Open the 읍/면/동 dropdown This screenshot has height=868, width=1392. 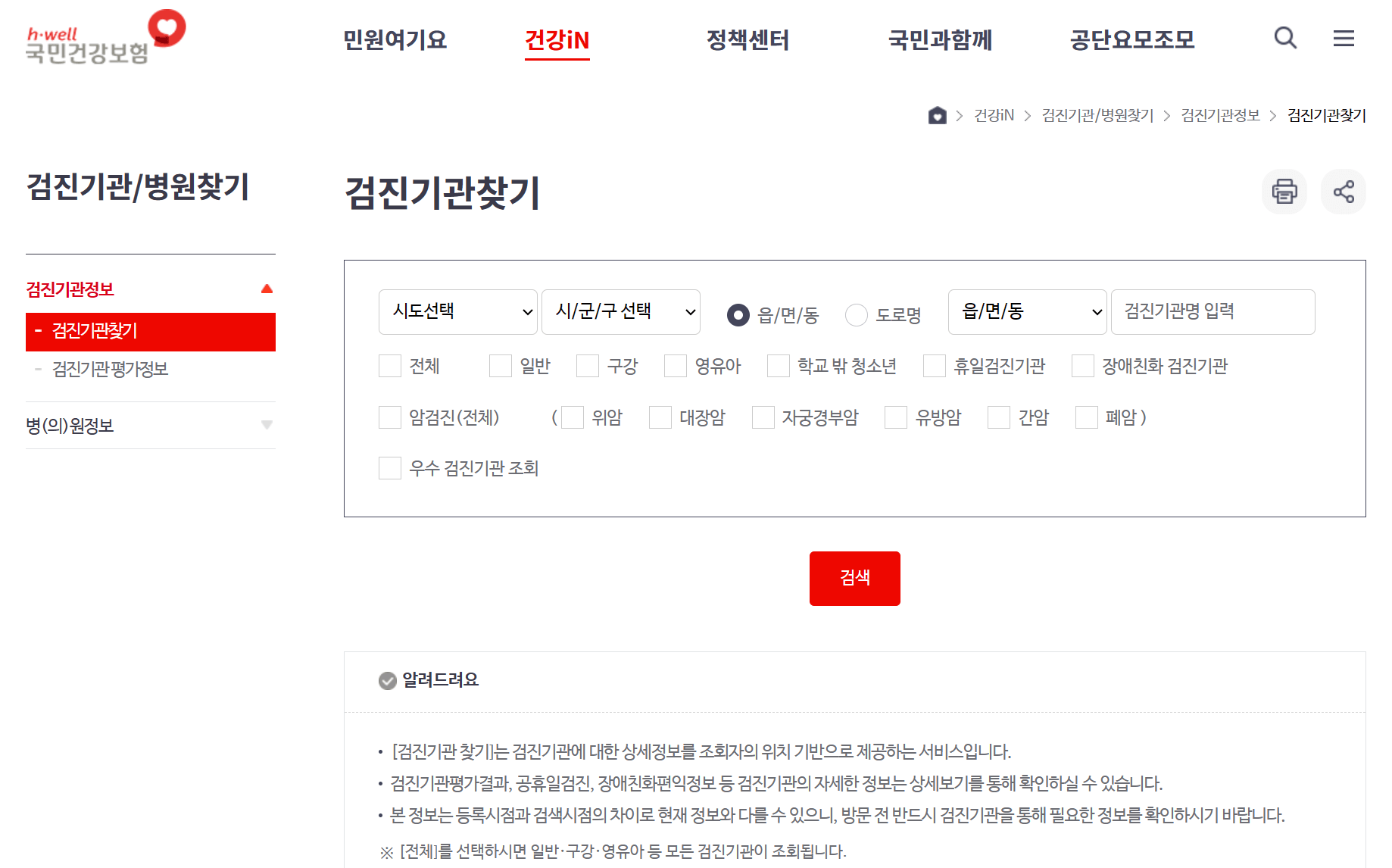pos(1027,311)
